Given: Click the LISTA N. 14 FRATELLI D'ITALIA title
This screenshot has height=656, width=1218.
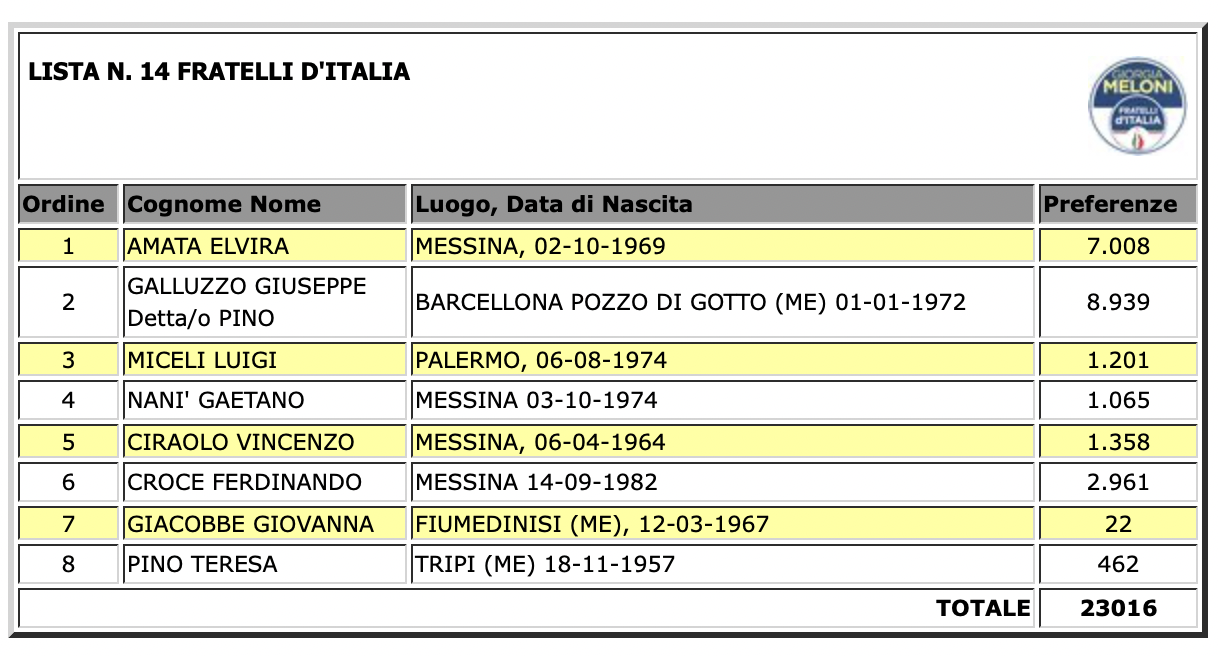Looking at the screenshot, I should [219, 72].
